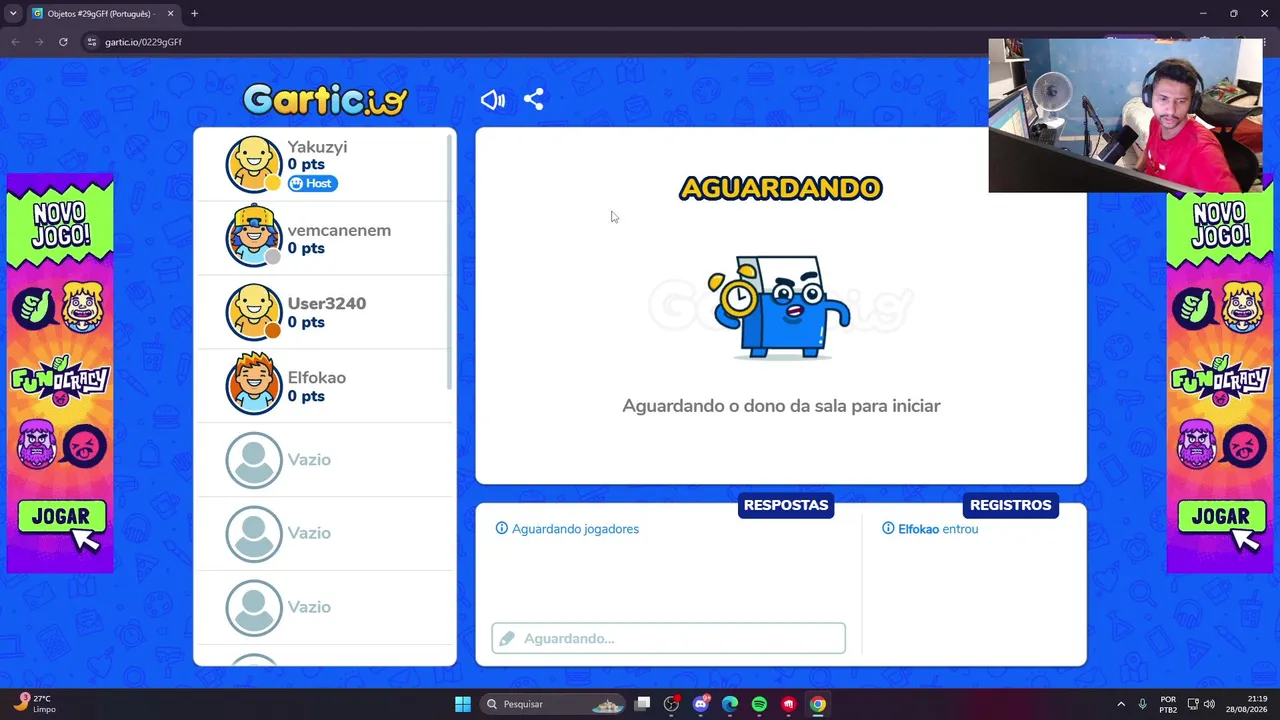Viewport: 1280px width, 720px height.
Task: Click JOGAR on the right Funocracy ad
Action: tap(1220, 517)
